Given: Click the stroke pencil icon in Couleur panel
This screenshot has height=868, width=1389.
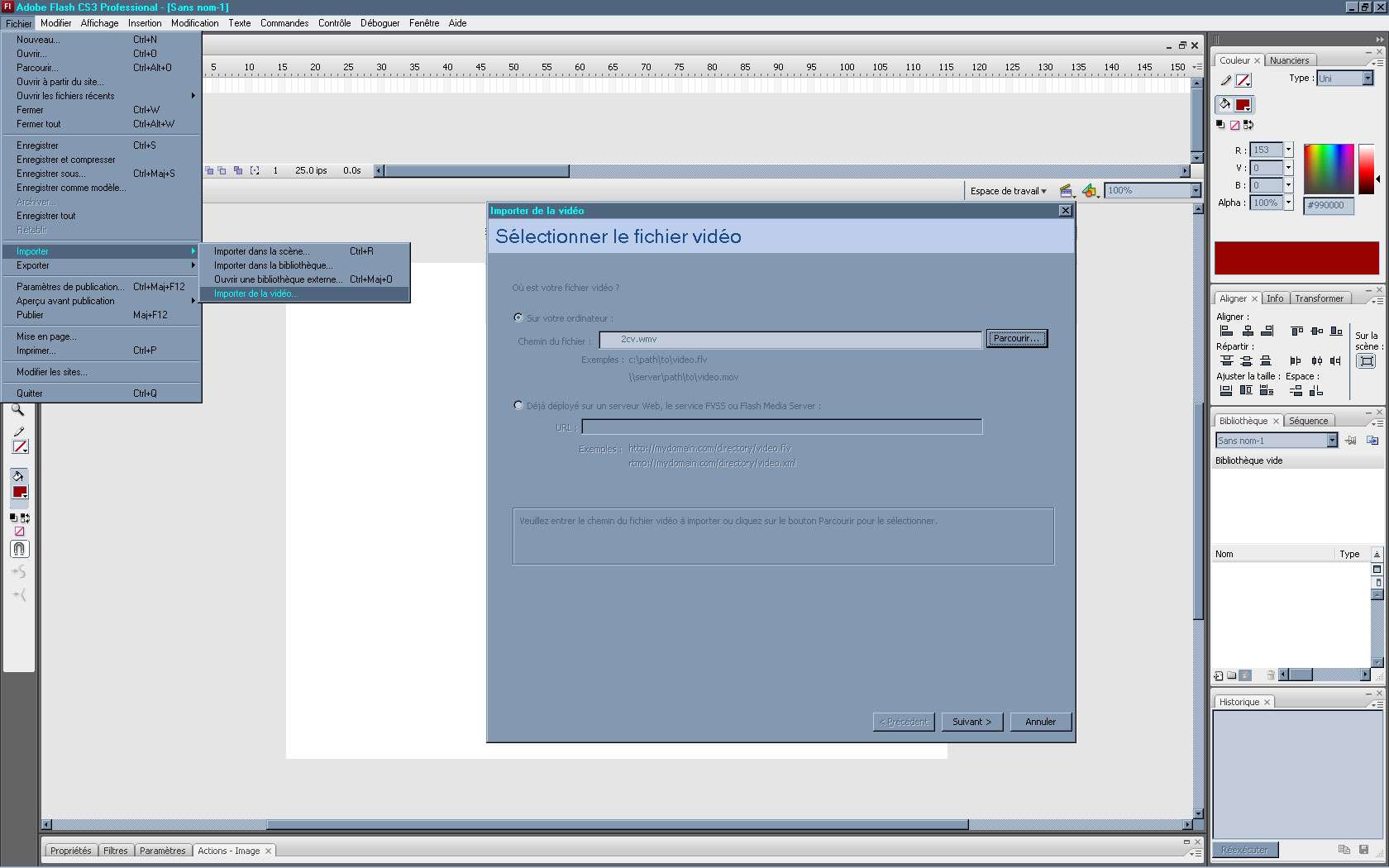Looking at the screenshot, I should coord(1225,80).
